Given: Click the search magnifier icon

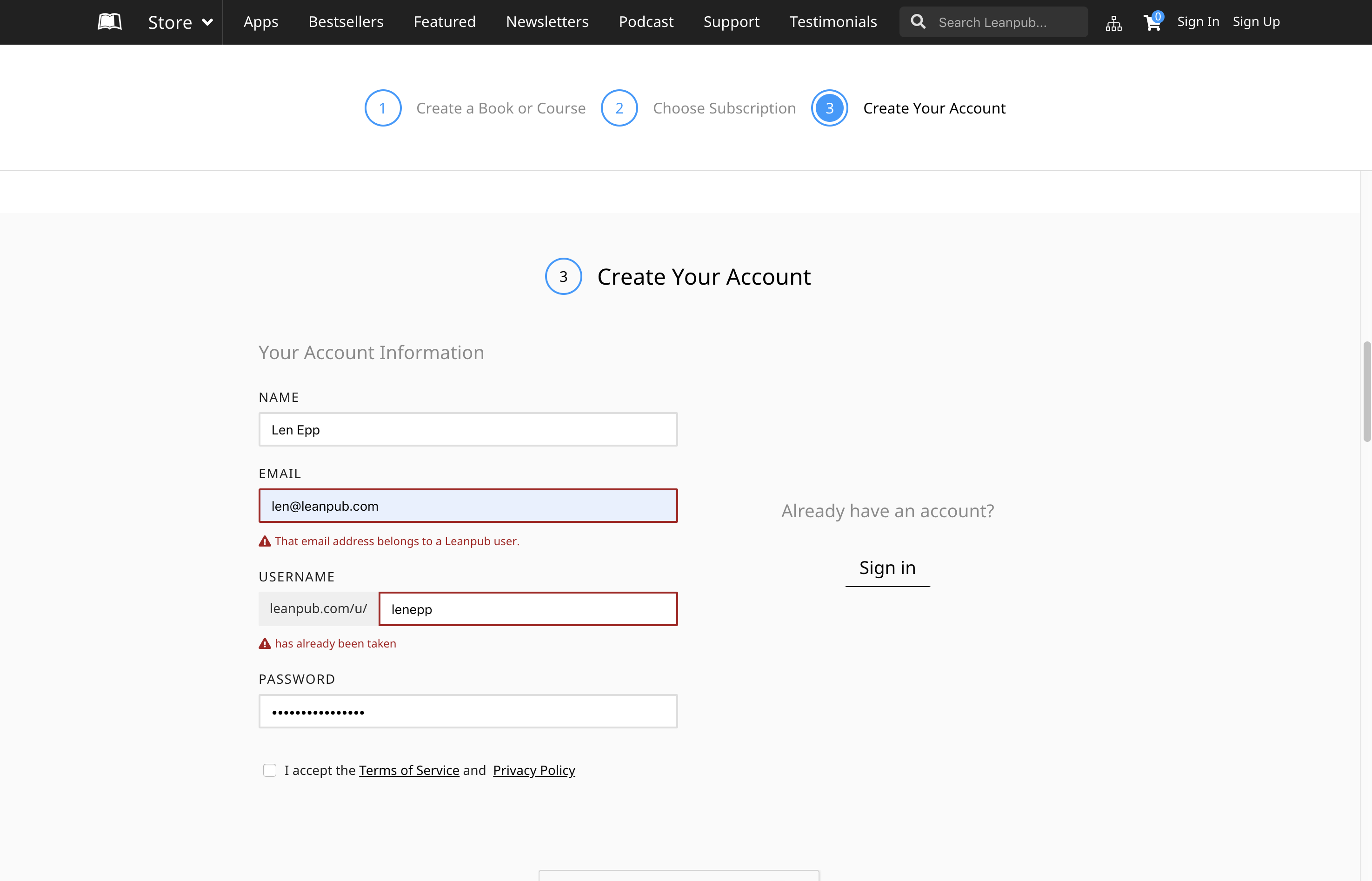Looking at the screenshot, I should (918, 22).
